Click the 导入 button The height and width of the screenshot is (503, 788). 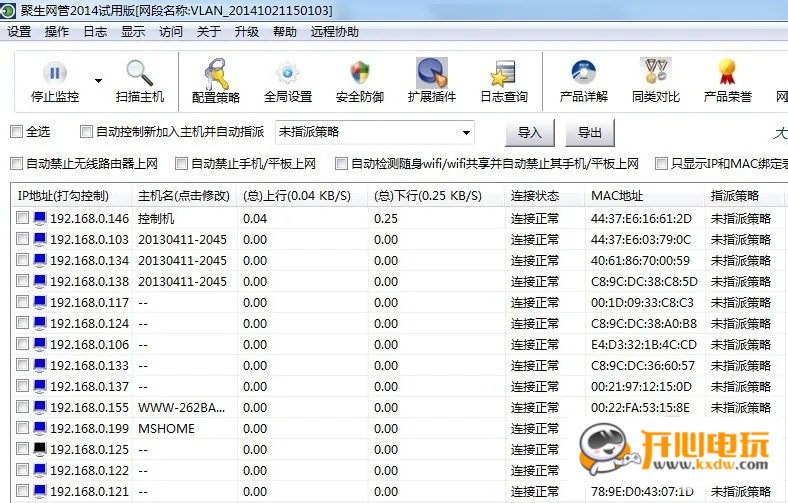tap(530, 133)
